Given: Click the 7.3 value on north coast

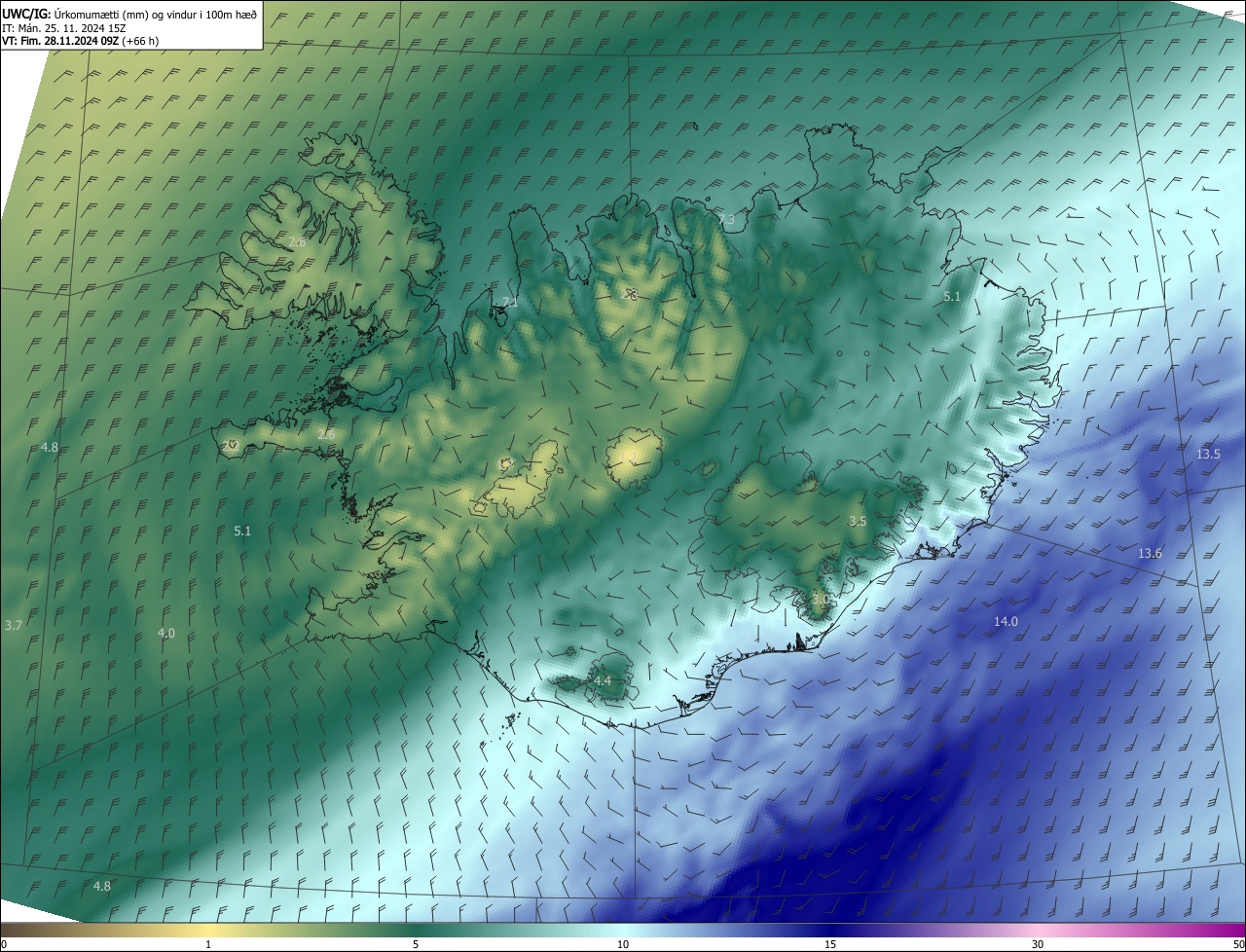Looking at the screenshot, I should (x=726, y=220).
